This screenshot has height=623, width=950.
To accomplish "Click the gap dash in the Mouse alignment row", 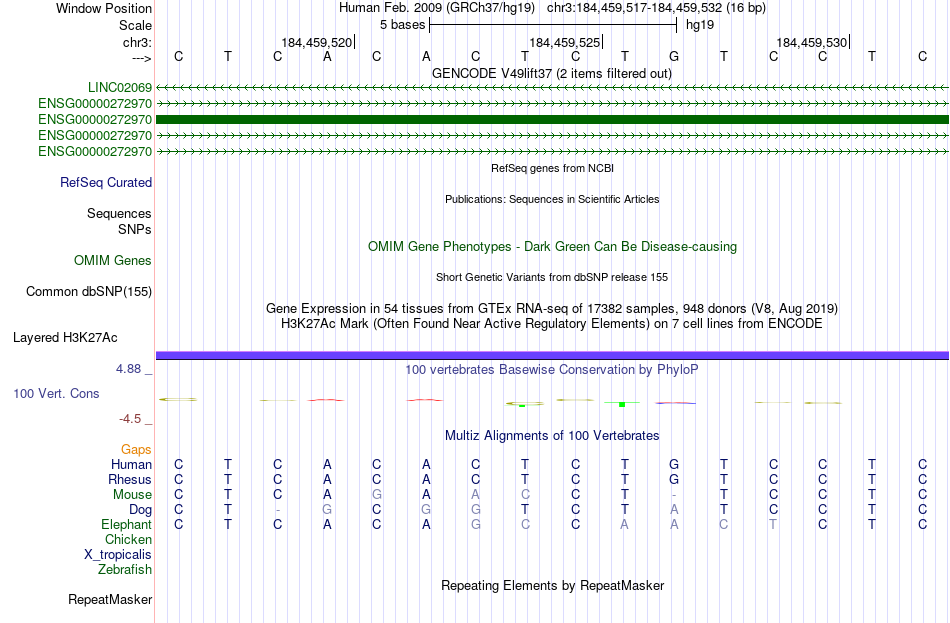I will point(674,495).
